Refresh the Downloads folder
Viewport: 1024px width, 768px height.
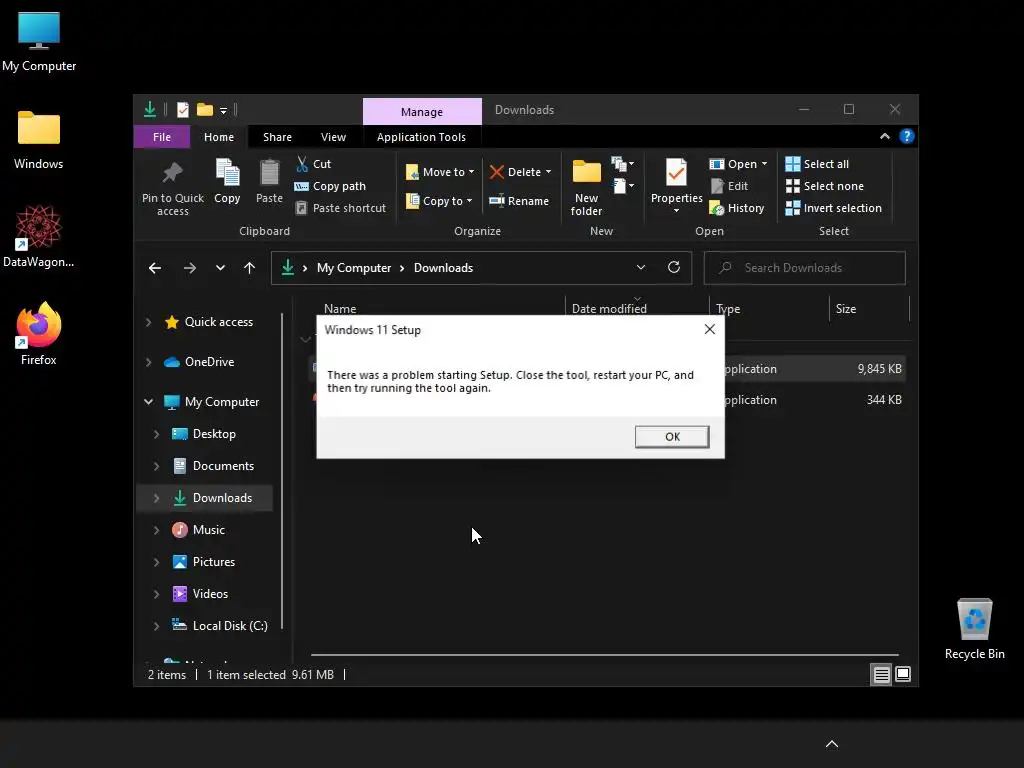(x=674, y=267)
